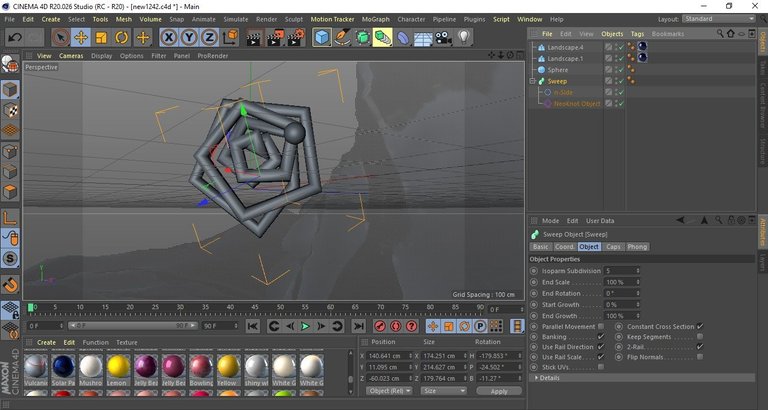
Task: Activate the Move tool
Action: (81, 37)
